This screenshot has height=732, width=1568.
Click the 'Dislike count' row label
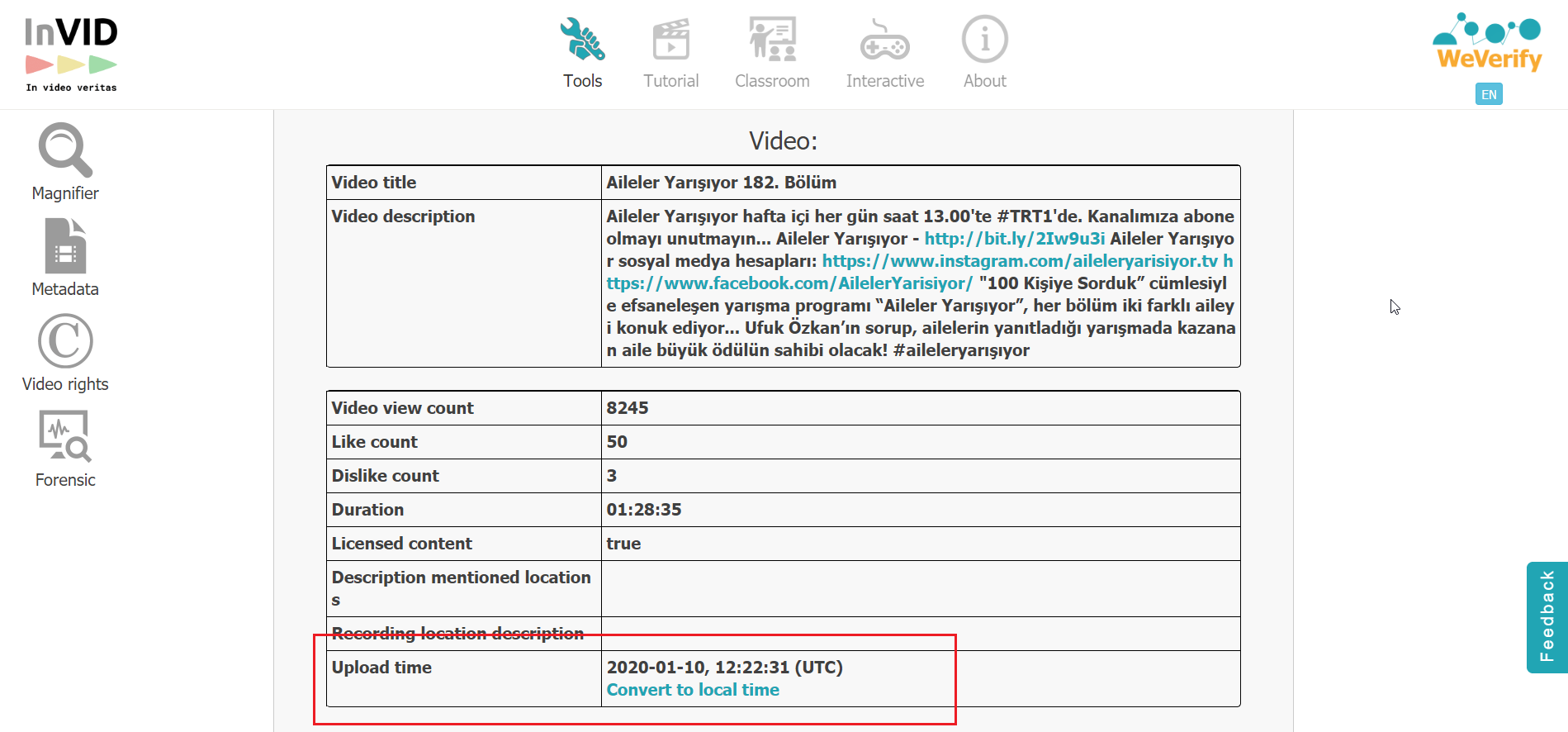tap(385, 476)
